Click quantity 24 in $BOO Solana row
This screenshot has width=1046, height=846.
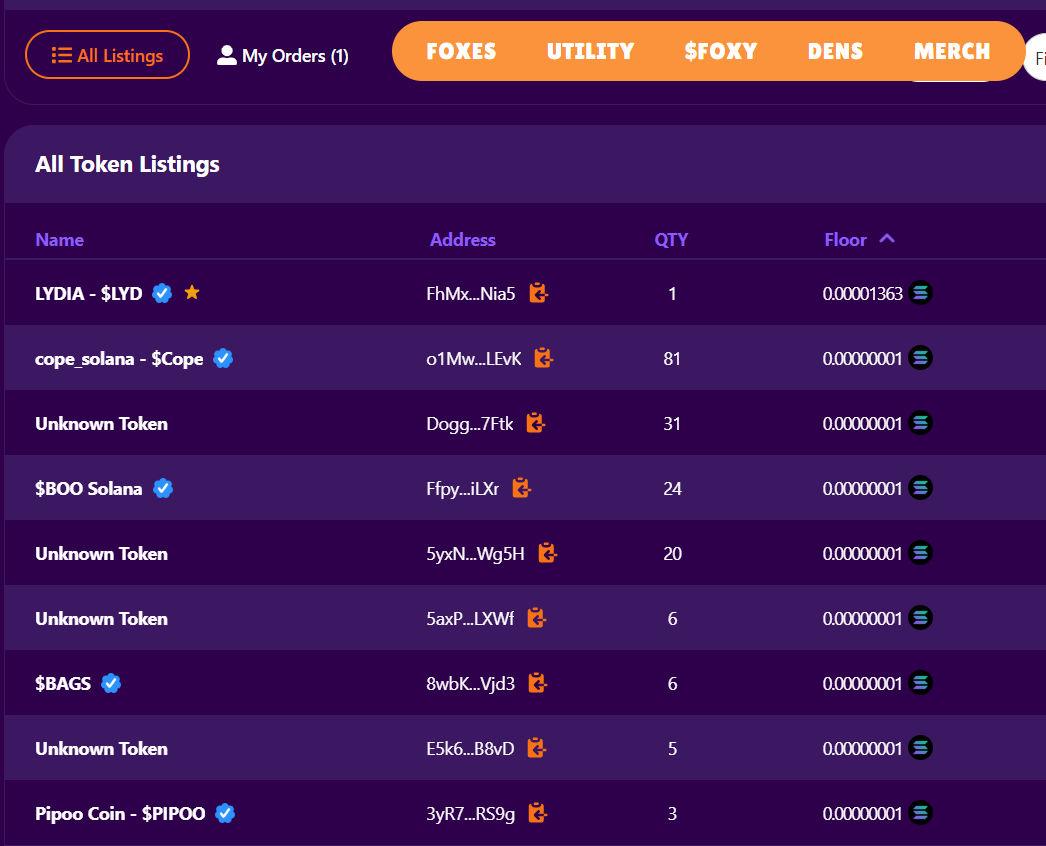[x=672, y=489]
